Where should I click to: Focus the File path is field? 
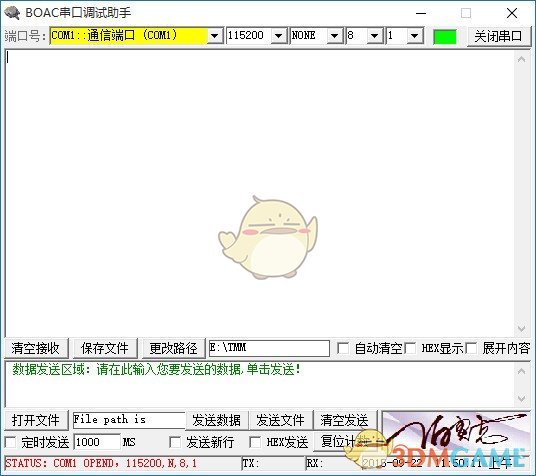[x=129, y=420]
